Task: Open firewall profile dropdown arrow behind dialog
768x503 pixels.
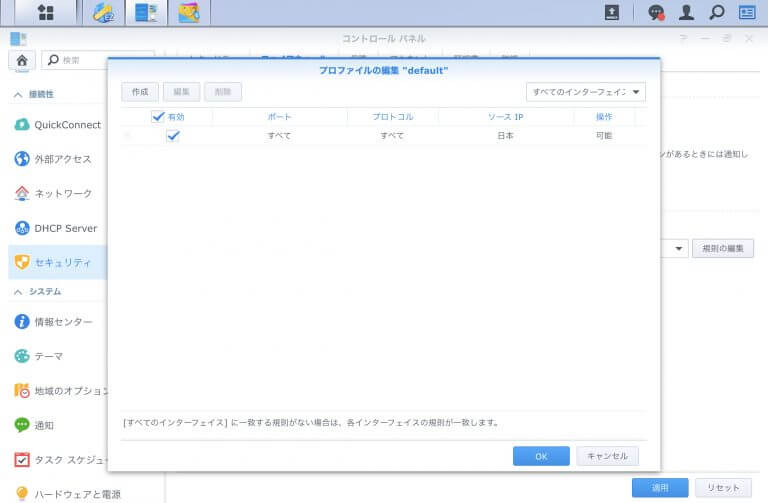Action: tap(678, 249)
